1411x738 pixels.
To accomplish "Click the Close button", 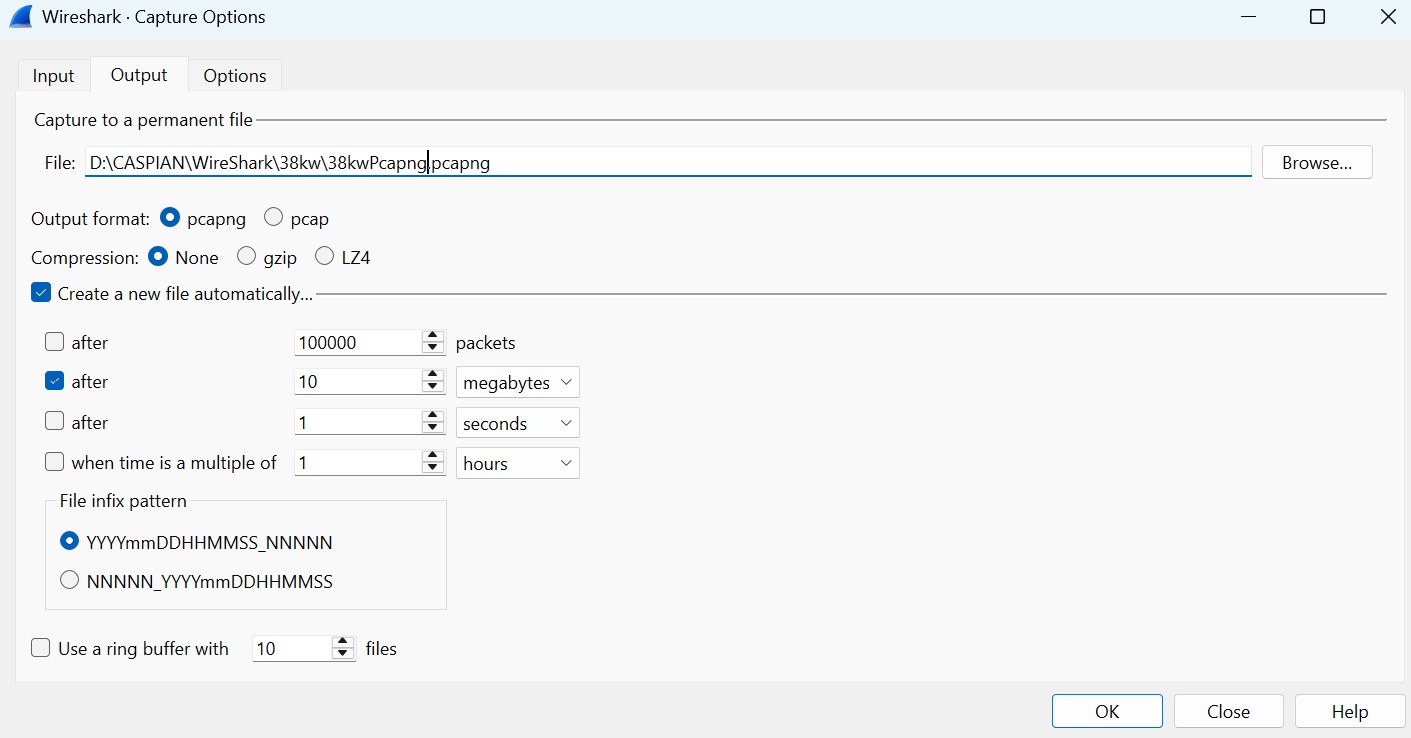I will click(x=1228, y=711).
